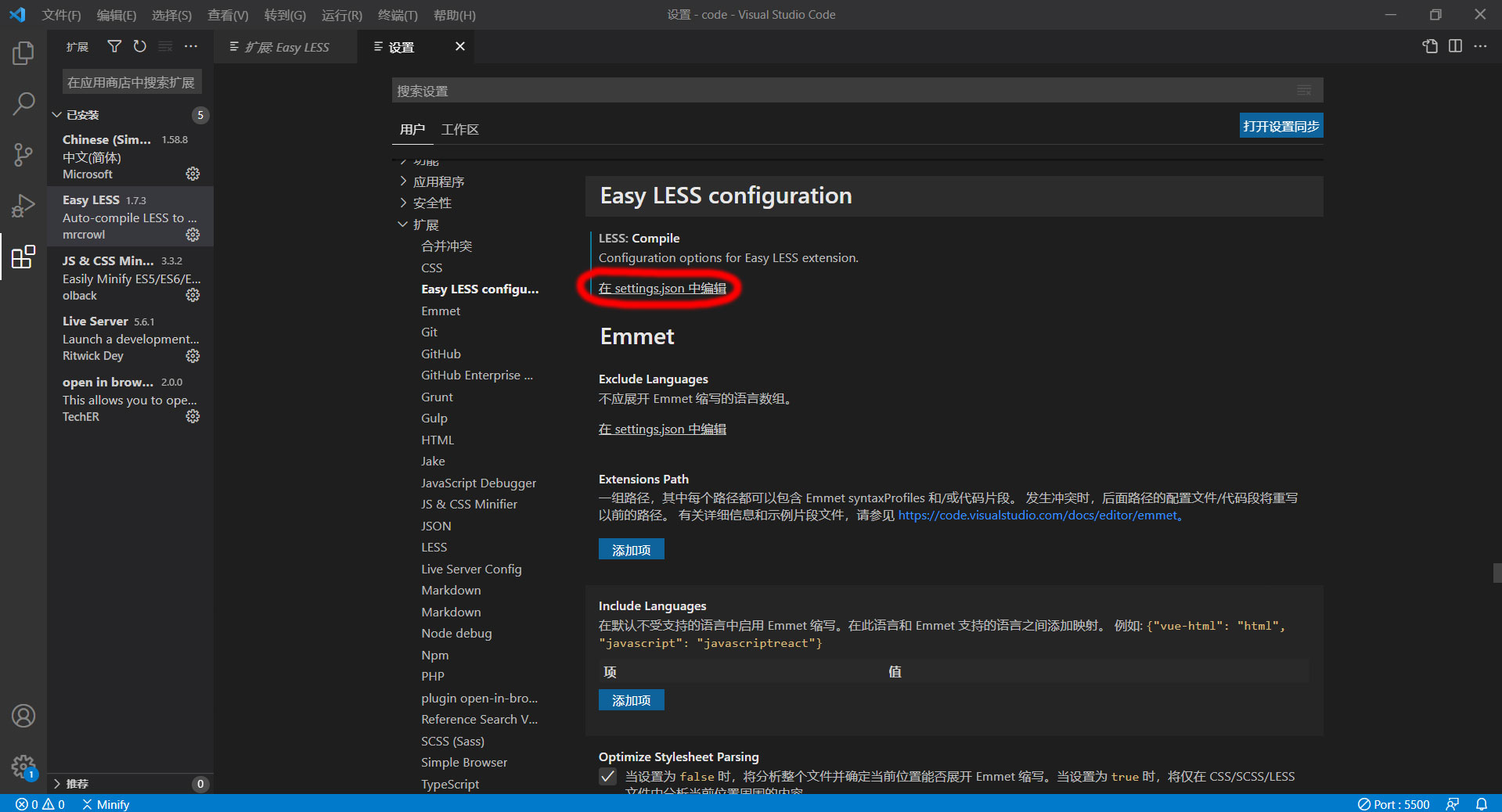Screen dimensions: 1502x812
Task: Open the Source Control view
Action: click(23, 154)
